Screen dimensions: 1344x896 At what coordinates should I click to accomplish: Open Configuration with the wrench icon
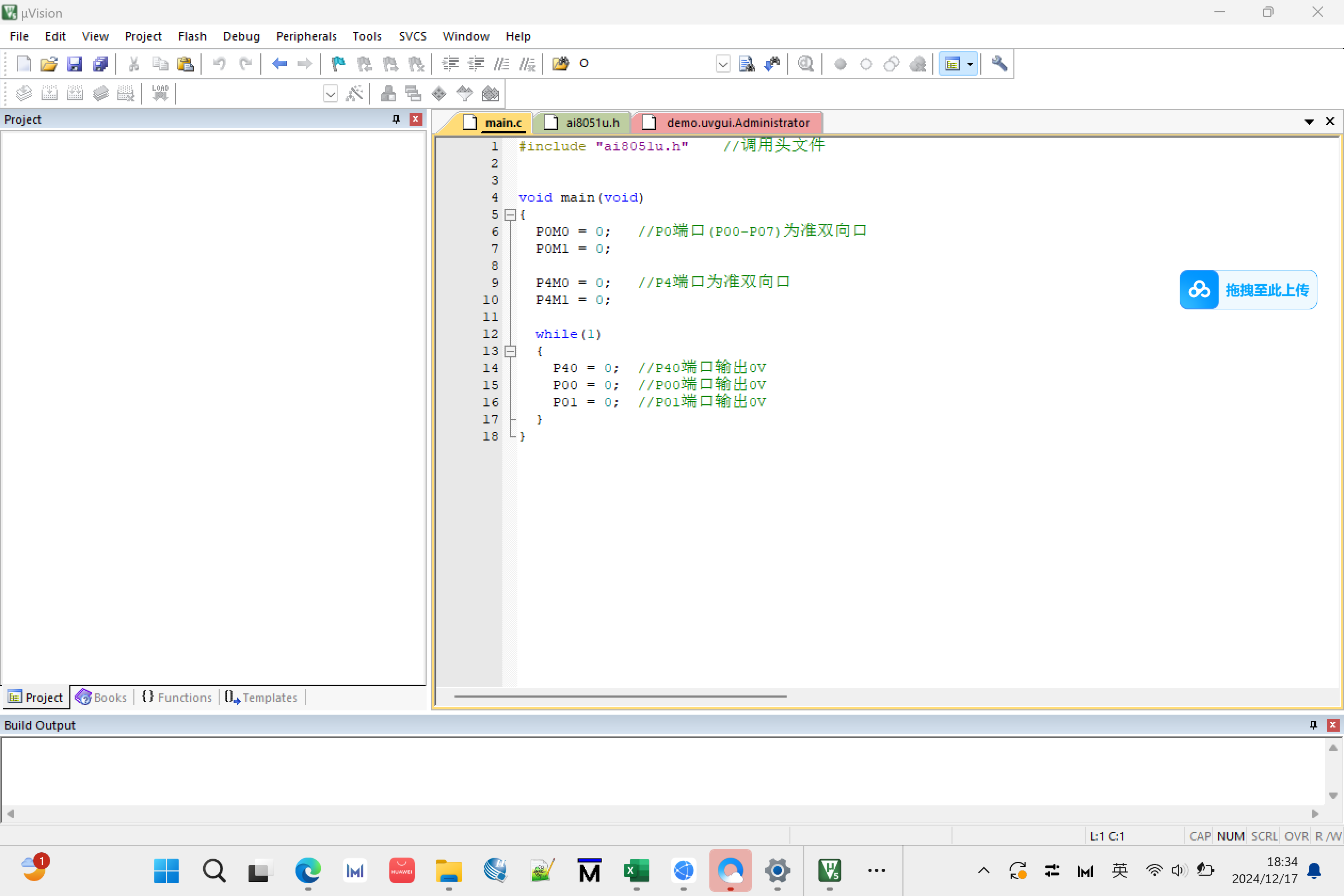[999, 63]
